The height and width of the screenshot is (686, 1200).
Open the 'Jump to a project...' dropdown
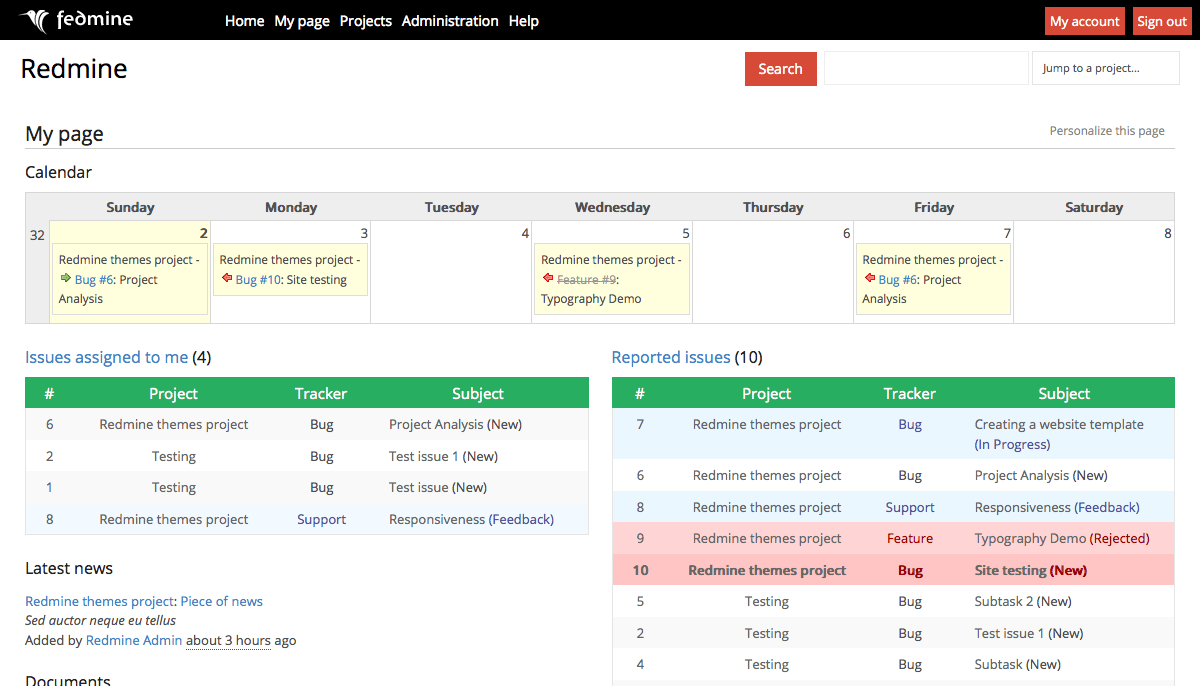tap(1106, 68)
